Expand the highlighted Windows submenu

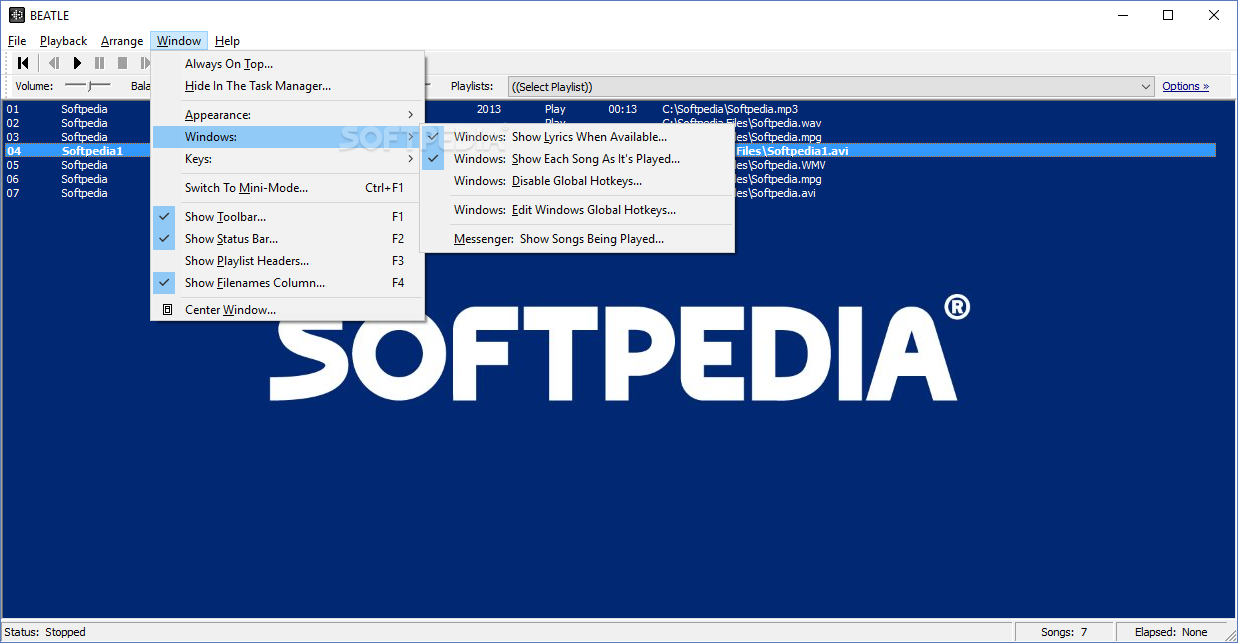click(x=289, y=137)
